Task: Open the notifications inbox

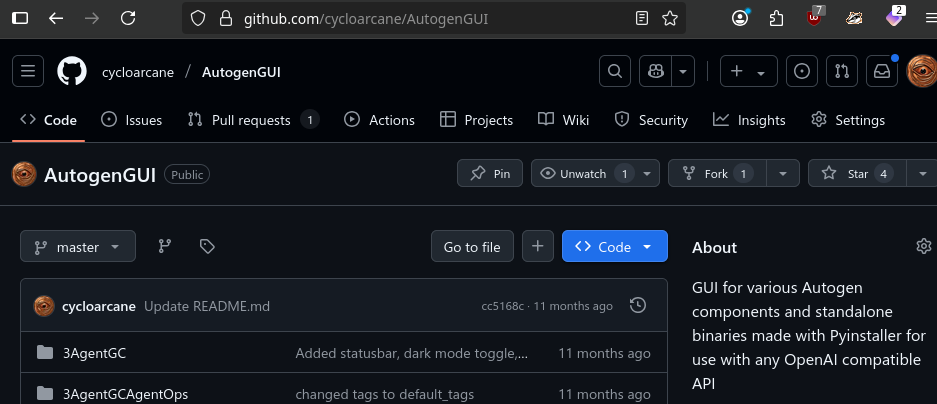Action: [882, 71]
